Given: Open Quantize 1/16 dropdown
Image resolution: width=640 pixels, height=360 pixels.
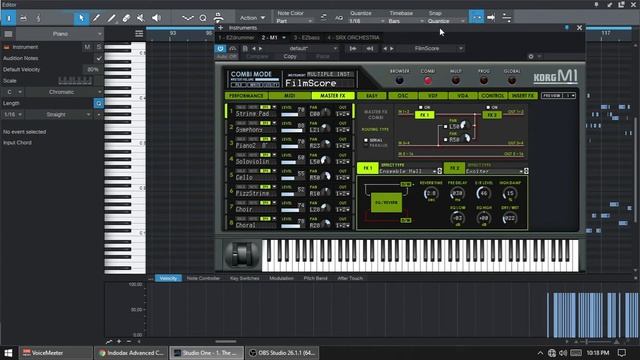Looking at the screenshot, I should (x=367, y=21).
